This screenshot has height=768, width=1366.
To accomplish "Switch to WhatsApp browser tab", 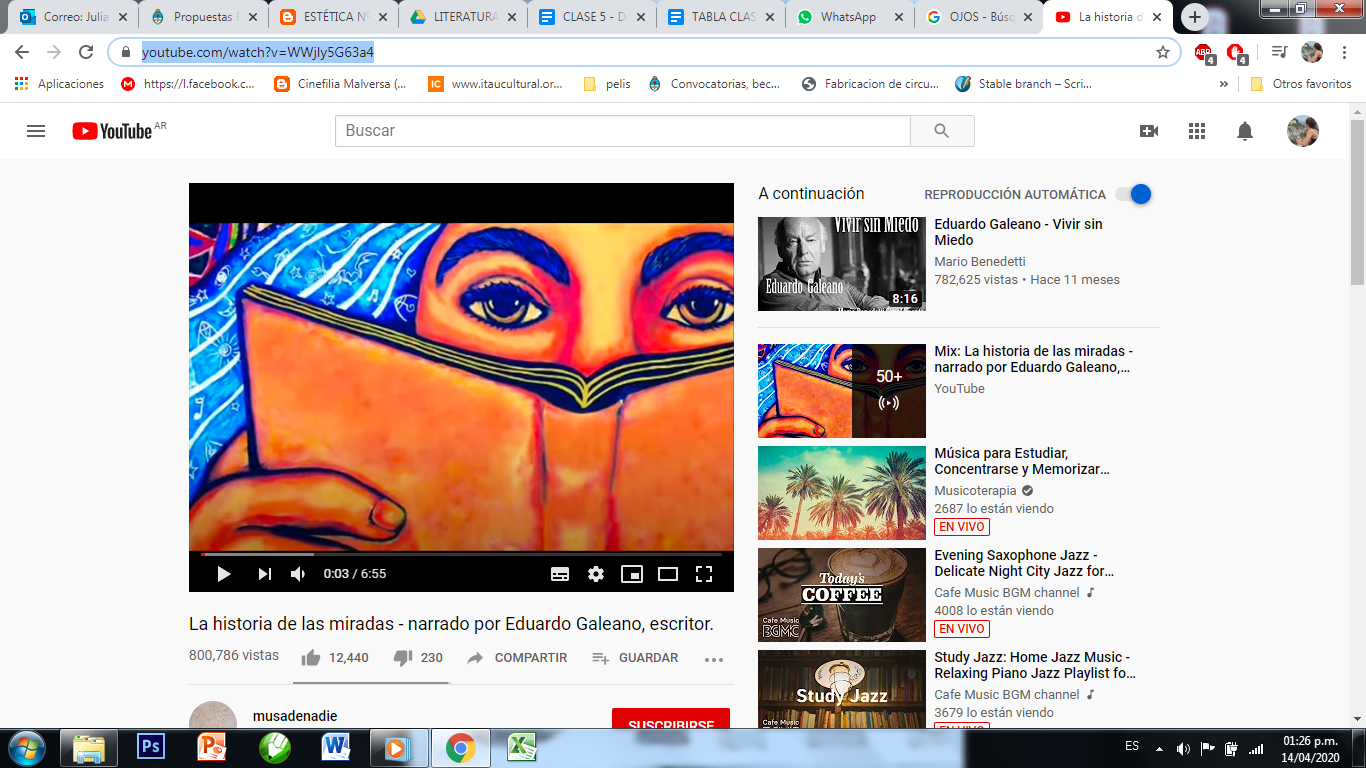I will click(849, 17).
